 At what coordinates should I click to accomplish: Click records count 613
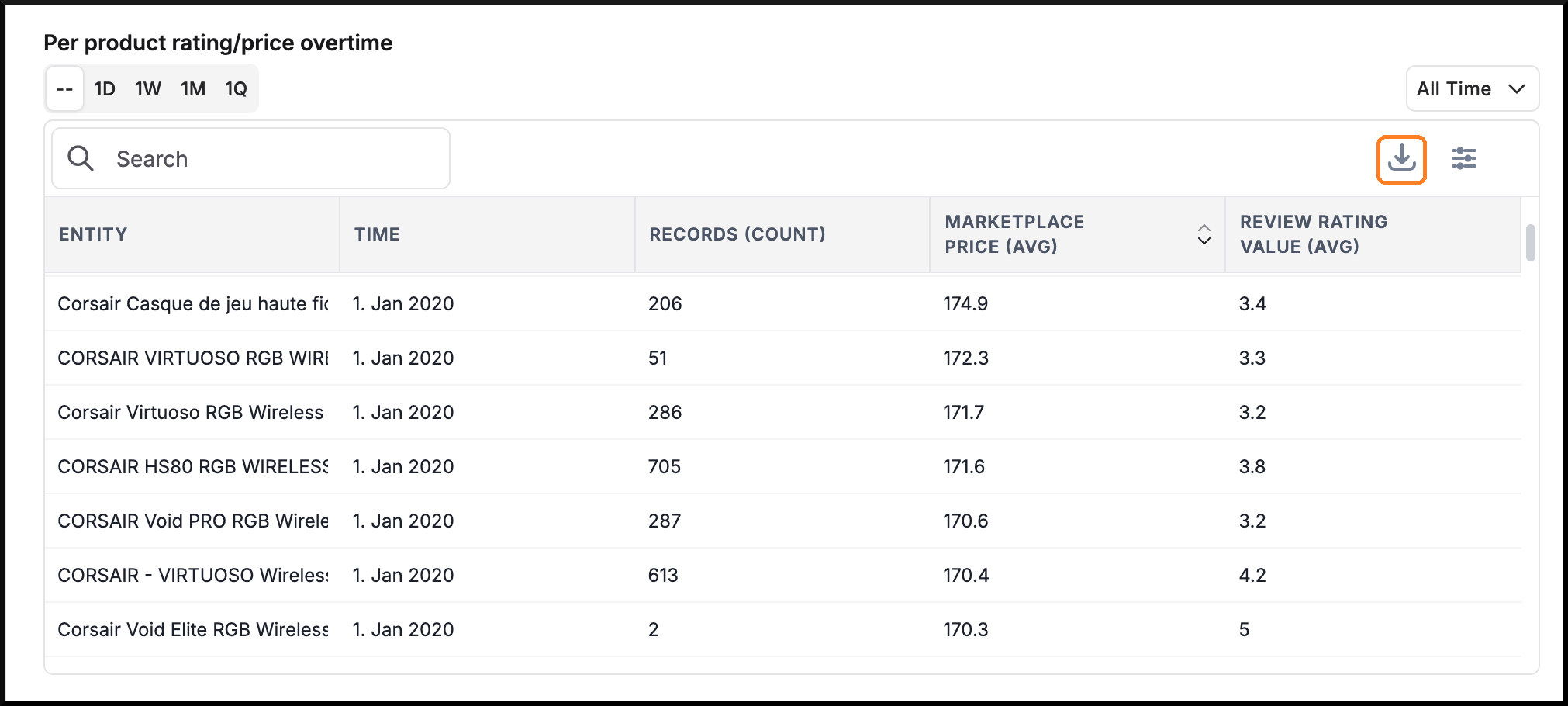(x=663, y=575)
